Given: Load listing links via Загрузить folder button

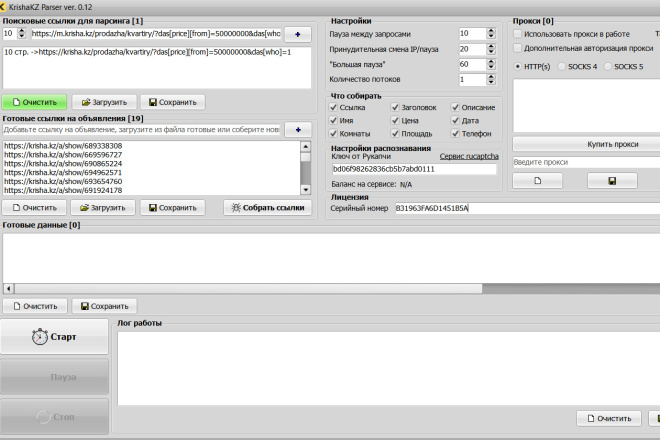Looking at the screenshot, I should click(x=103, y=208).
